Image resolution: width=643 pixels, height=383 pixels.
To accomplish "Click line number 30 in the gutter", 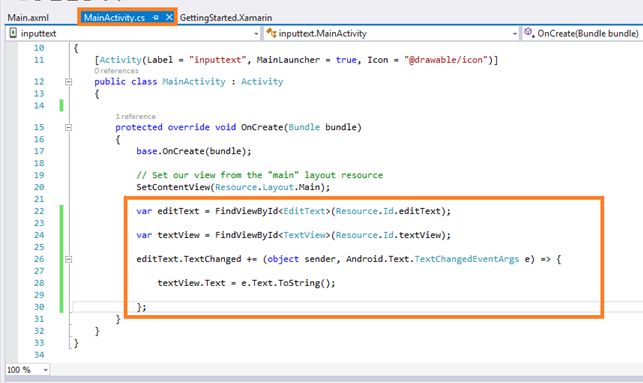I will 39,307.
